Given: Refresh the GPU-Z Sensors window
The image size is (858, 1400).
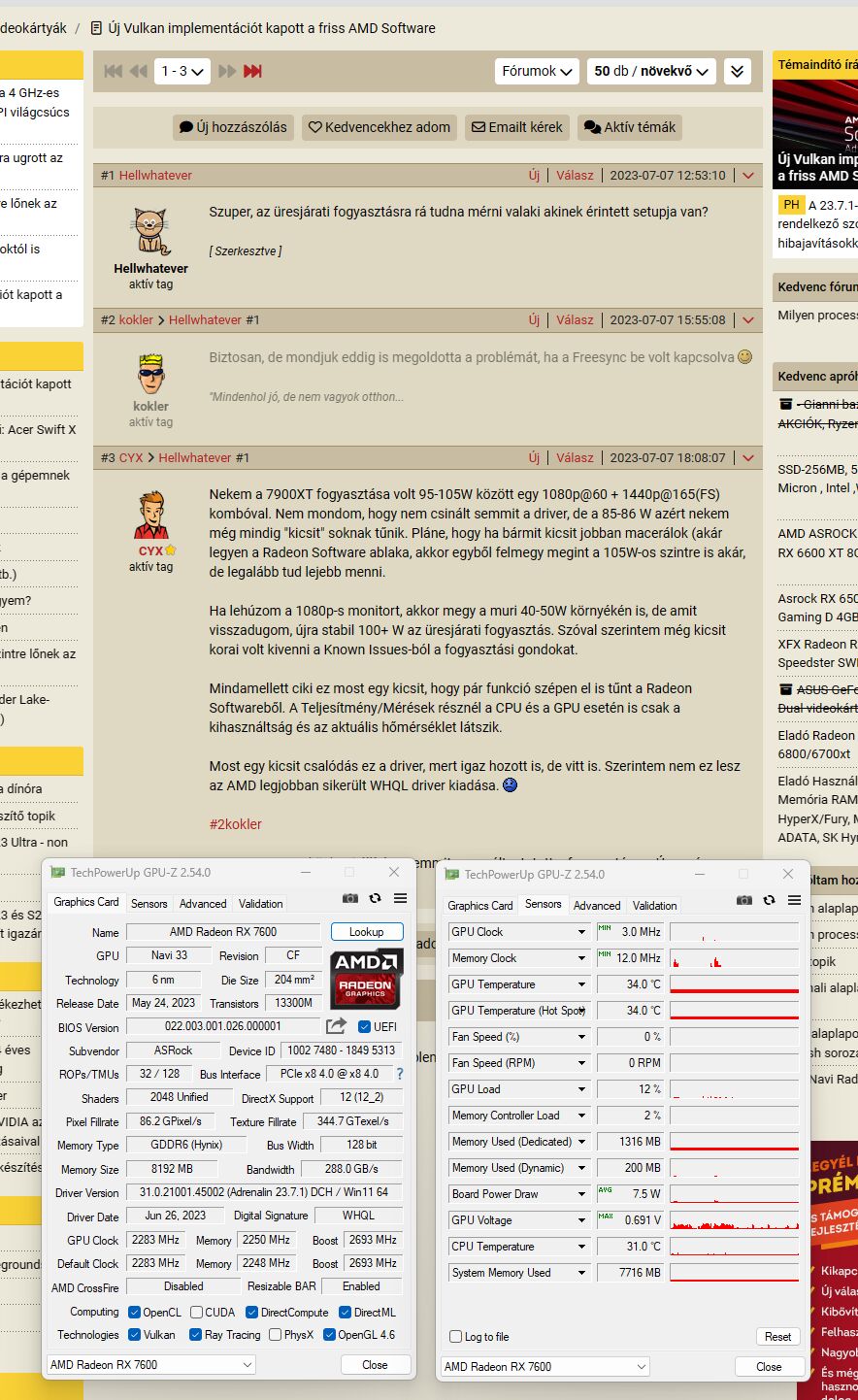Looking at the screenshot, I should [769, 900].
